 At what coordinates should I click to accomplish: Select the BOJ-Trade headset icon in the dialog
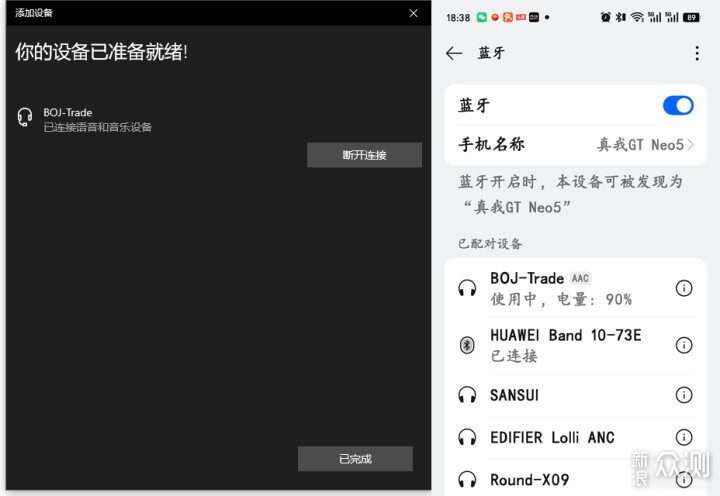[25, 118]
